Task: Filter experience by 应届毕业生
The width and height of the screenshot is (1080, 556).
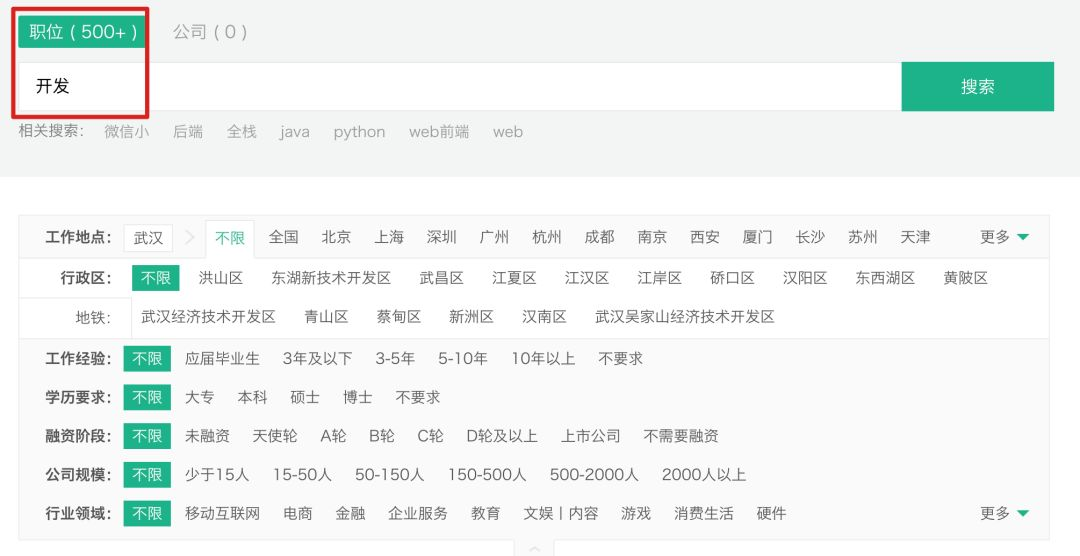Action: [222, 358]
